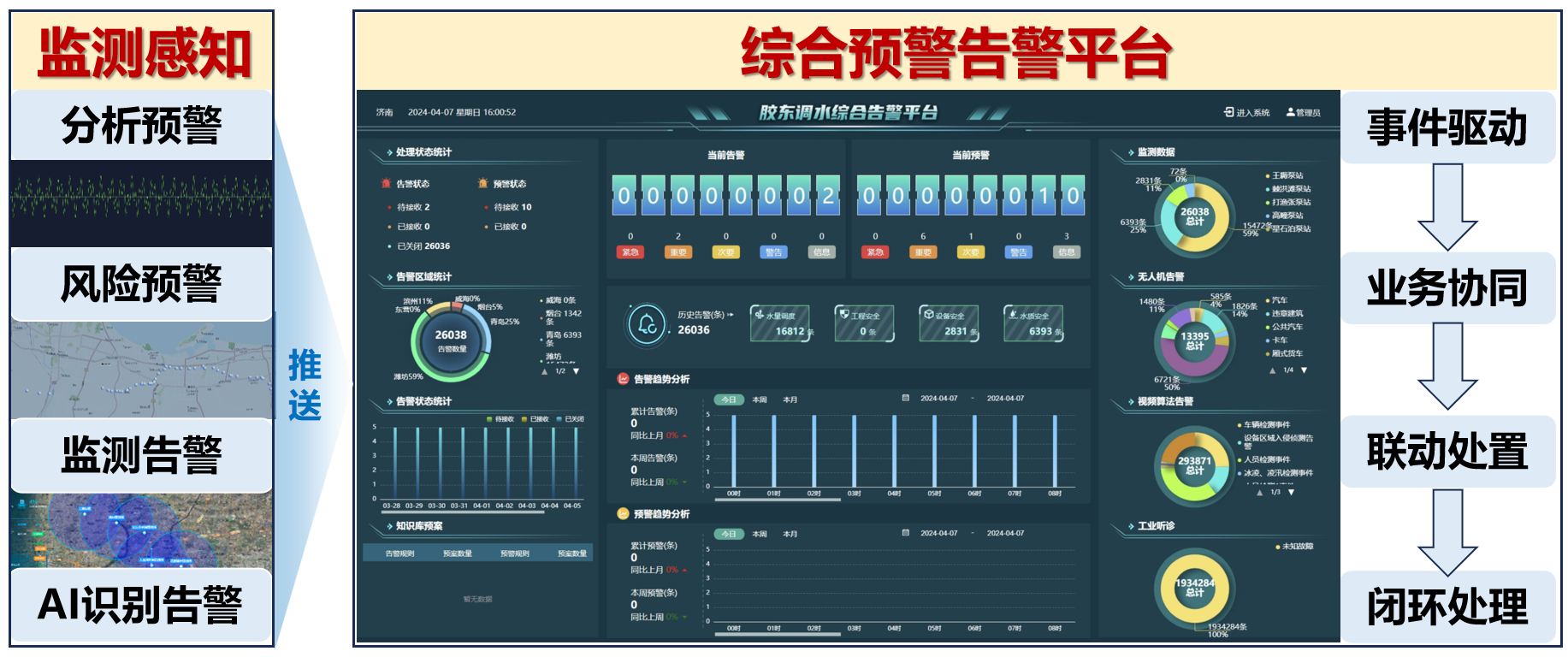Click 风险预警 block in 监测感知 column

141,284
